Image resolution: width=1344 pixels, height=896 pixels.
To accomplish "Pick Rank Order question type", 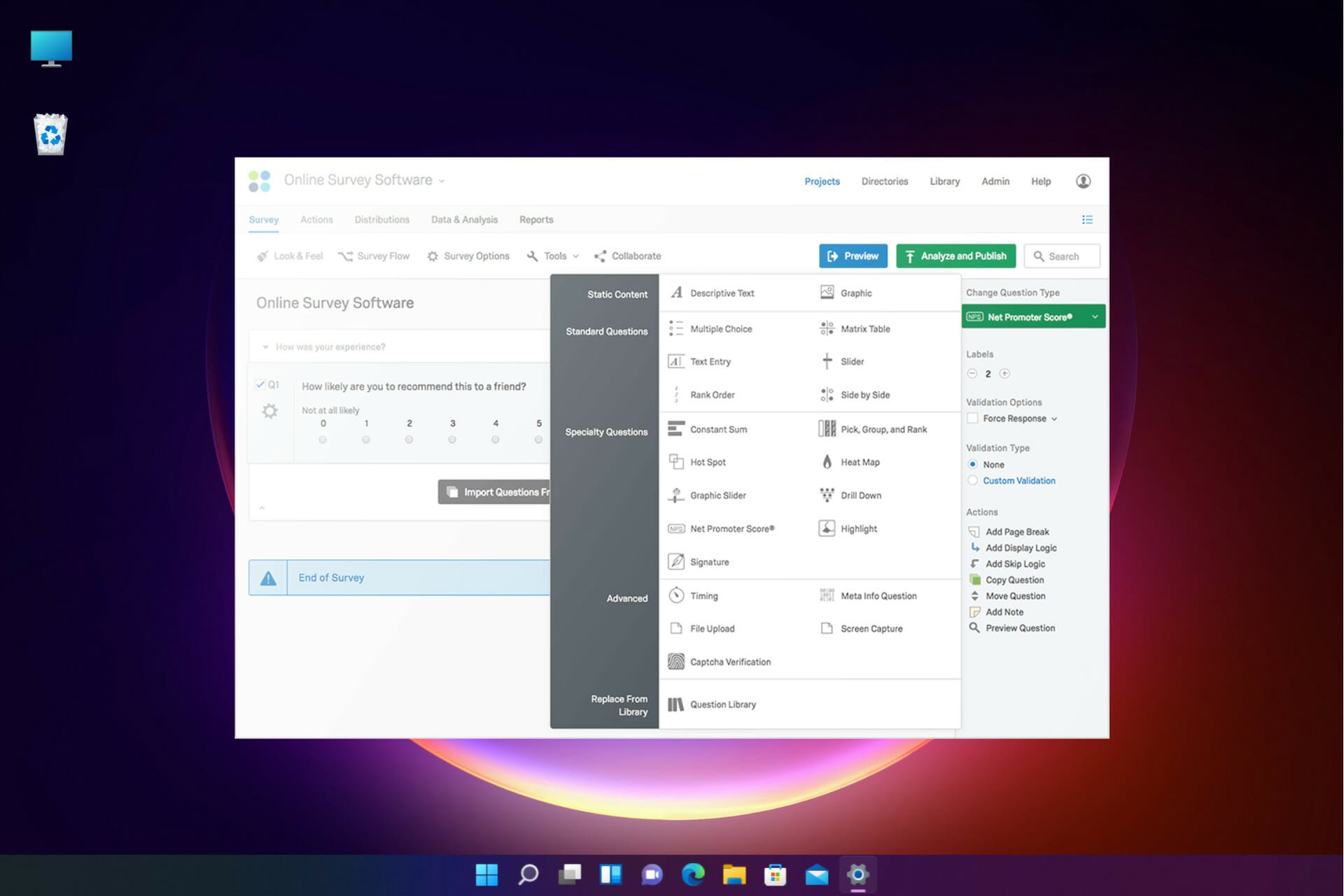I will pos(702,395).
